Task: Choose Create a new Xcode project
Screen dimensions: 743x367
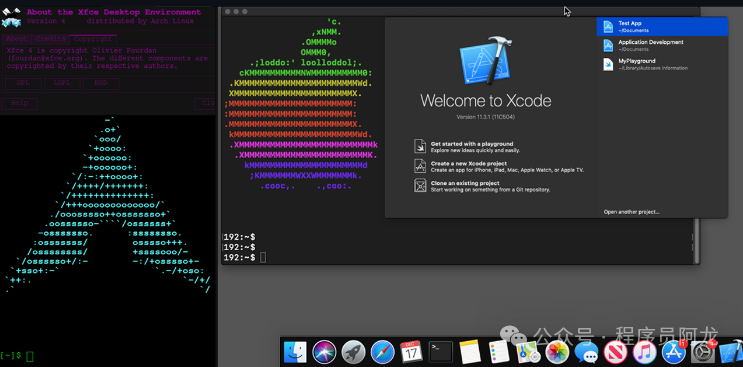Action: (498, 166)
